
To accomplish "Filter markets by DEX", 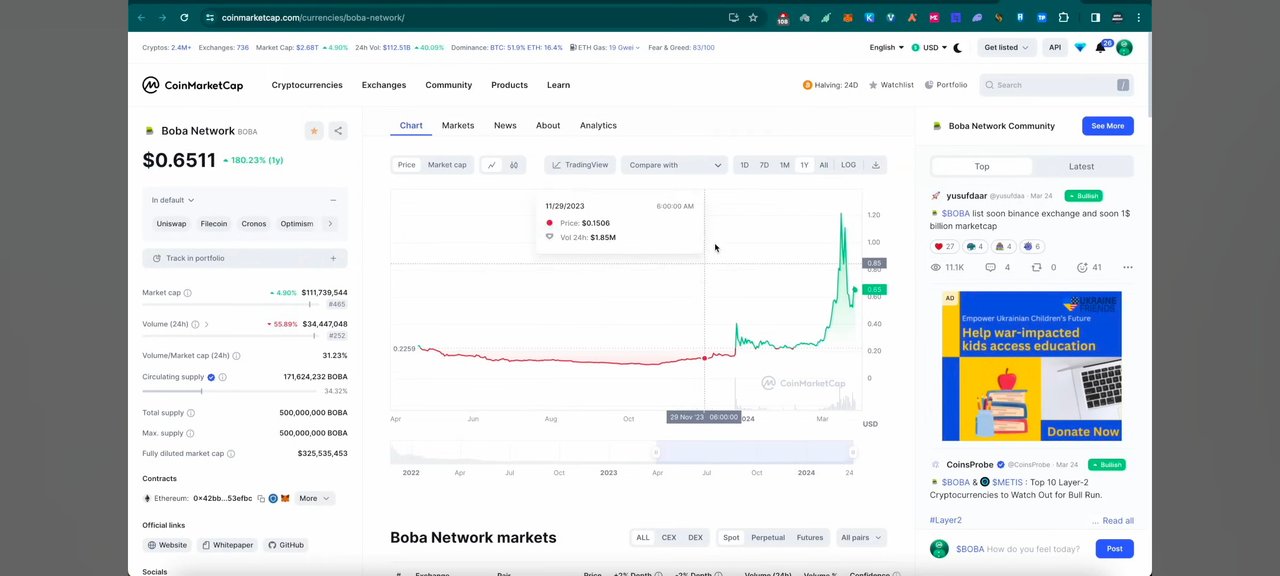I will point(695,538).
